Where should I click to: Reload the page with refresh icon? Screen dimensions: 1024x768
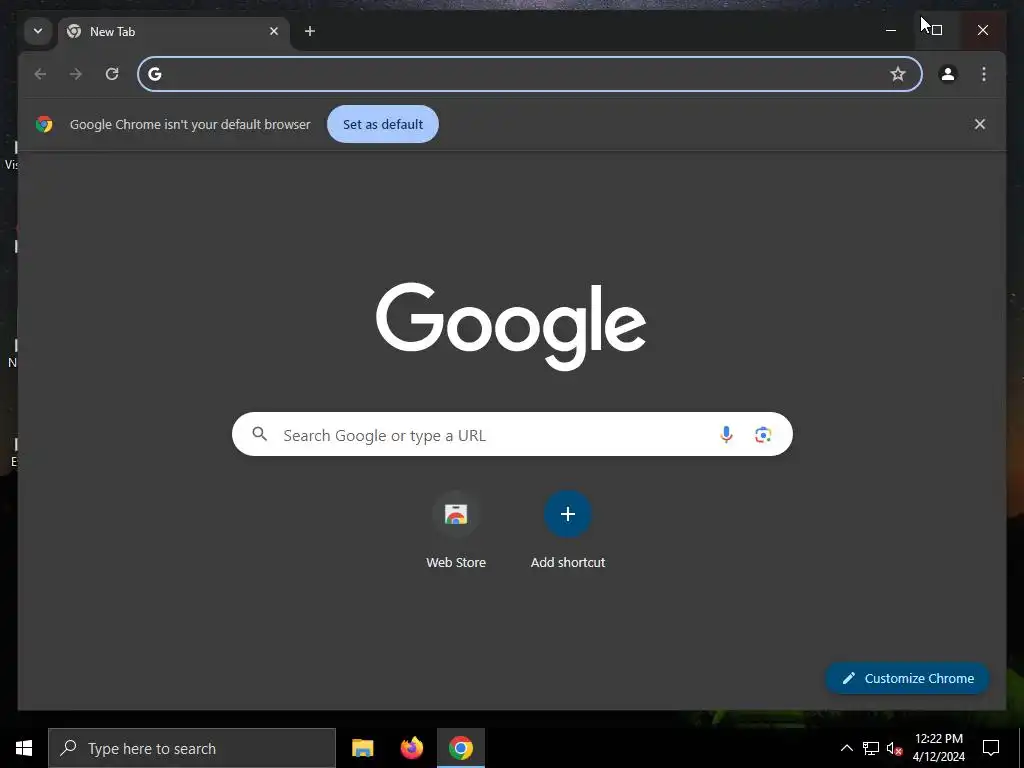click(112, 74)
